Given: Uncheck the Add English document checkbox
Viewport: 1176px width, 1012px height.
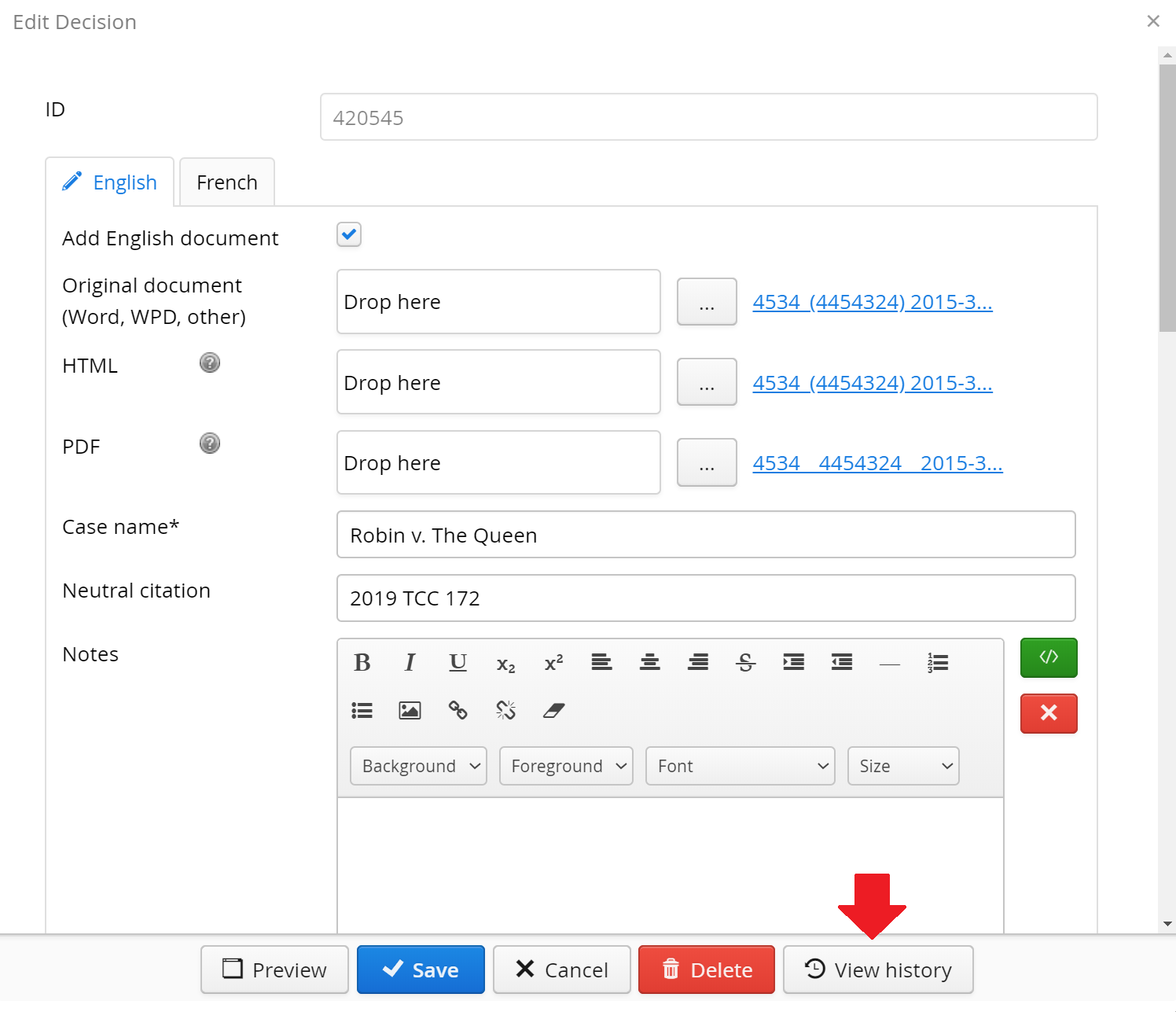Looking at the screenshot, I should pos(349,234).
